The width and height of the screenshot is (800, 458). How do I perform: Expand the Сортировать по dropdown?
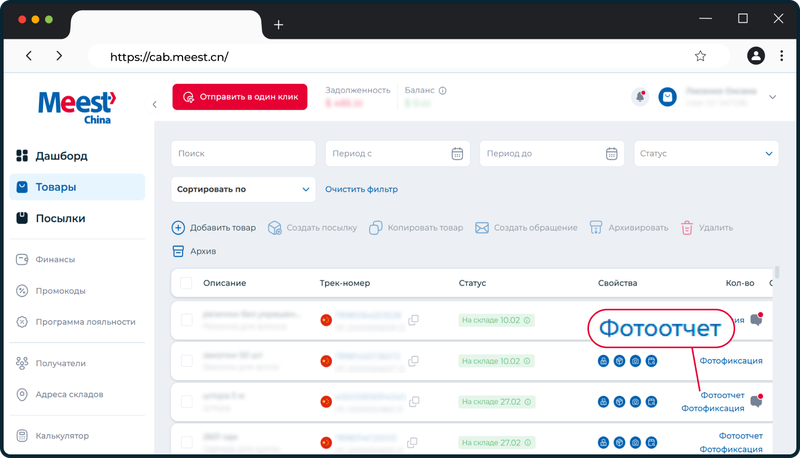tap(243, 189)
